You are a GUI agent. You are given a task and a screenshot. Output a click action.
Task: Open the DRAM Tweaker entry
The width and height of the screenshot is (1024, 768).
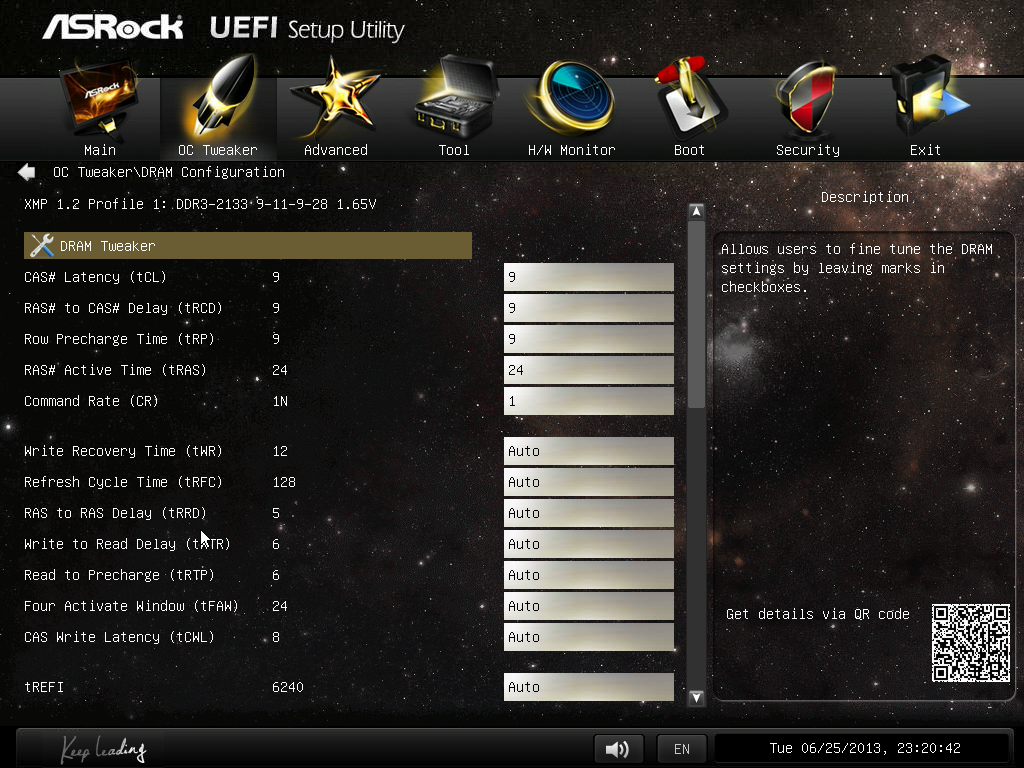coord(248,246)
